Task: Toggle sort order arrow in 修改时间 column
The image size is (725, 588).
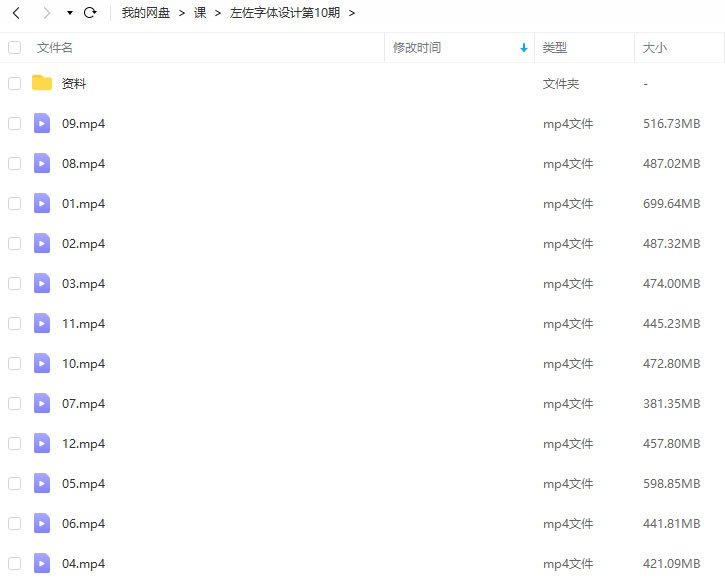Action: click(x=523, y=48)
